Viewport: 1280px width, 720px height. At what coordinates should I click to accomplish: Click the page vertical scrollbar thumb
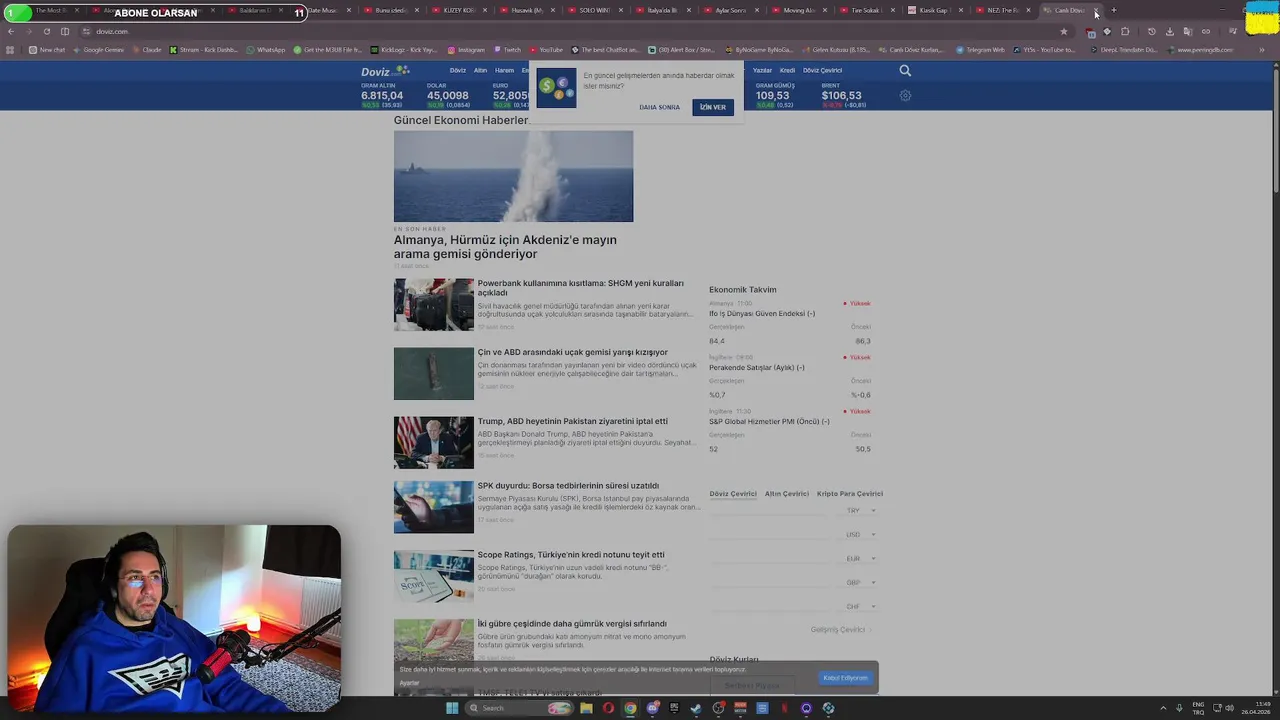pyautogui.click(x=1275, y=130)
